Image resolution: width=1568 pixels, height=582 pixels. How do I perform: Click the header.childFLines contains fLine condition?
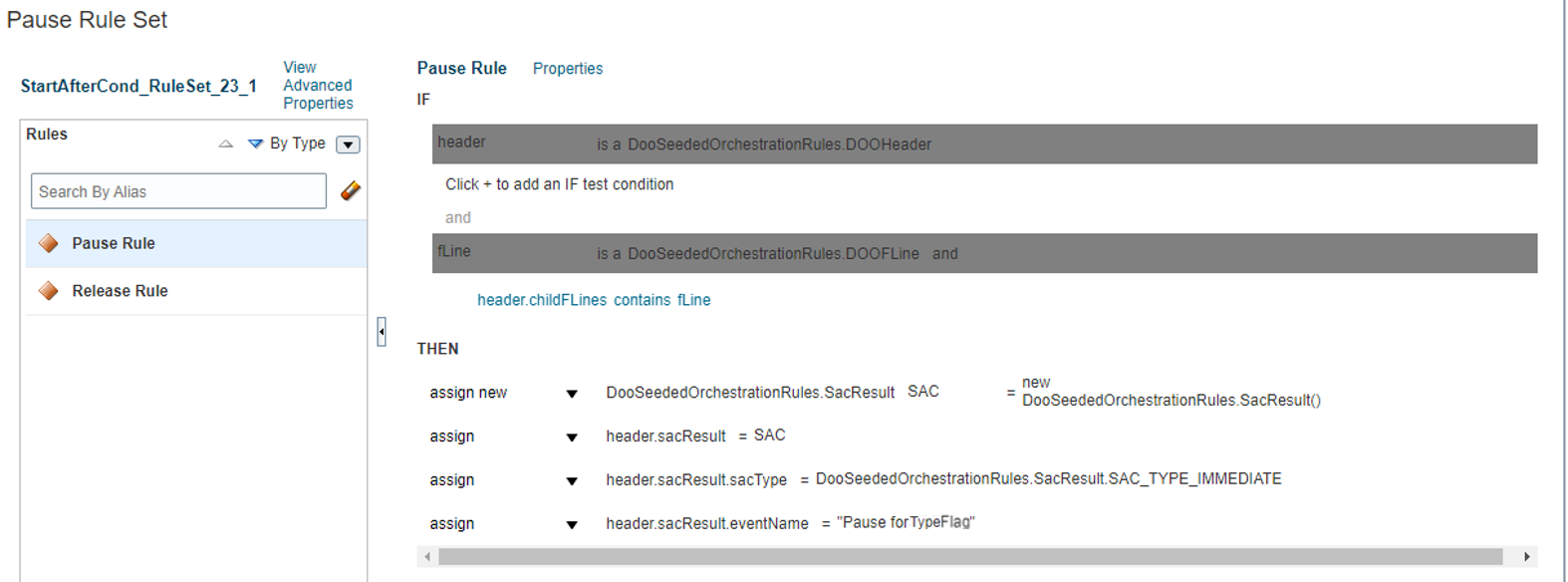[594, 299]
